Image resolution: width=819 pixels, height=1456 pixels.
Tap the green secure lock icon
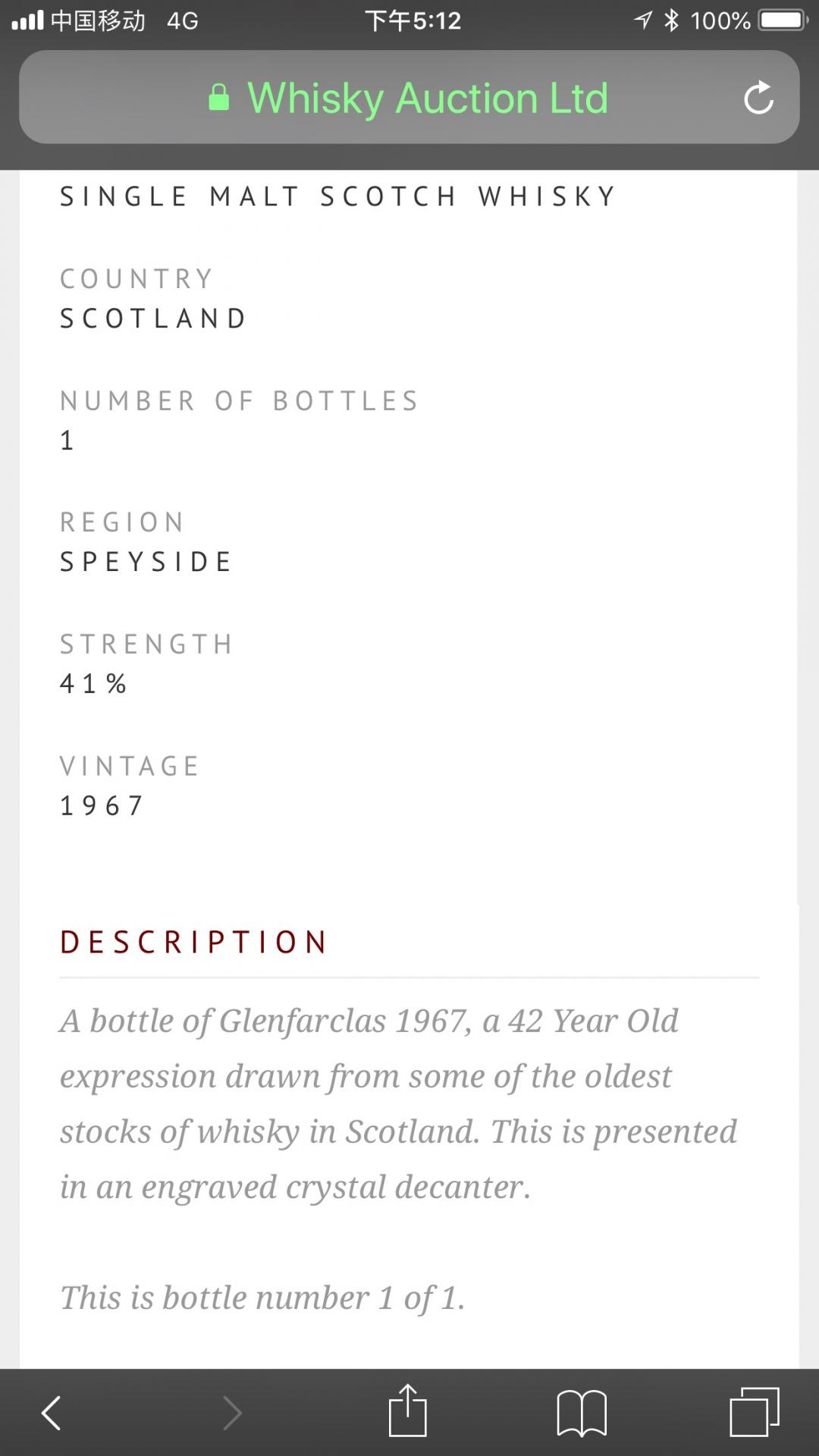click(x=219, y=98)
